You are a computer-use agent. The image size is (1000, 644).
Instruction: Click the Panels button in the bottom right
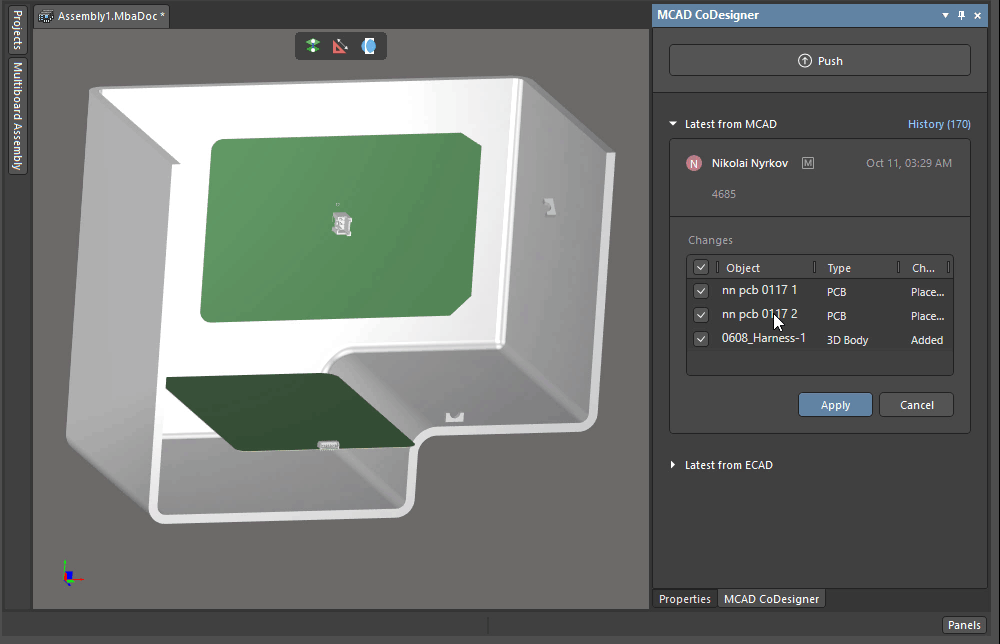[x=964, y=624]
